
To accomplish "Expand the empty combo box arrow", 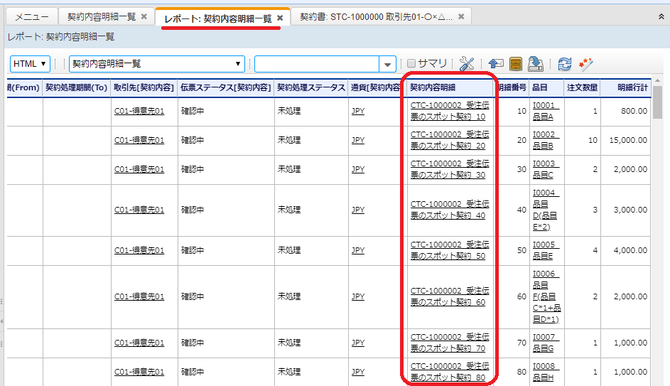I will [388, 64].
